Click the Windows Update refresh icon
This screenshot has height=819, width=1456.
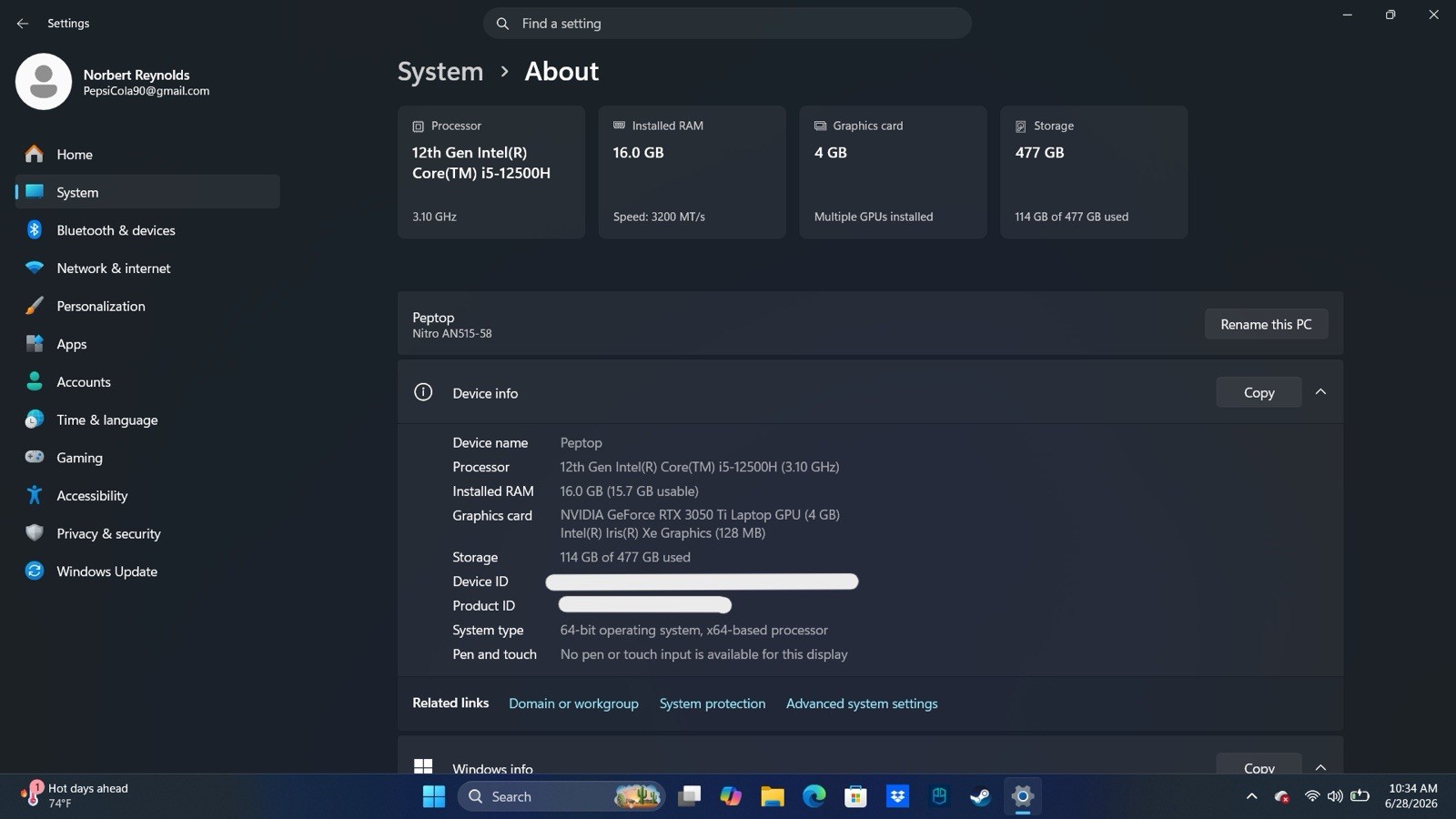click(35, 571)
